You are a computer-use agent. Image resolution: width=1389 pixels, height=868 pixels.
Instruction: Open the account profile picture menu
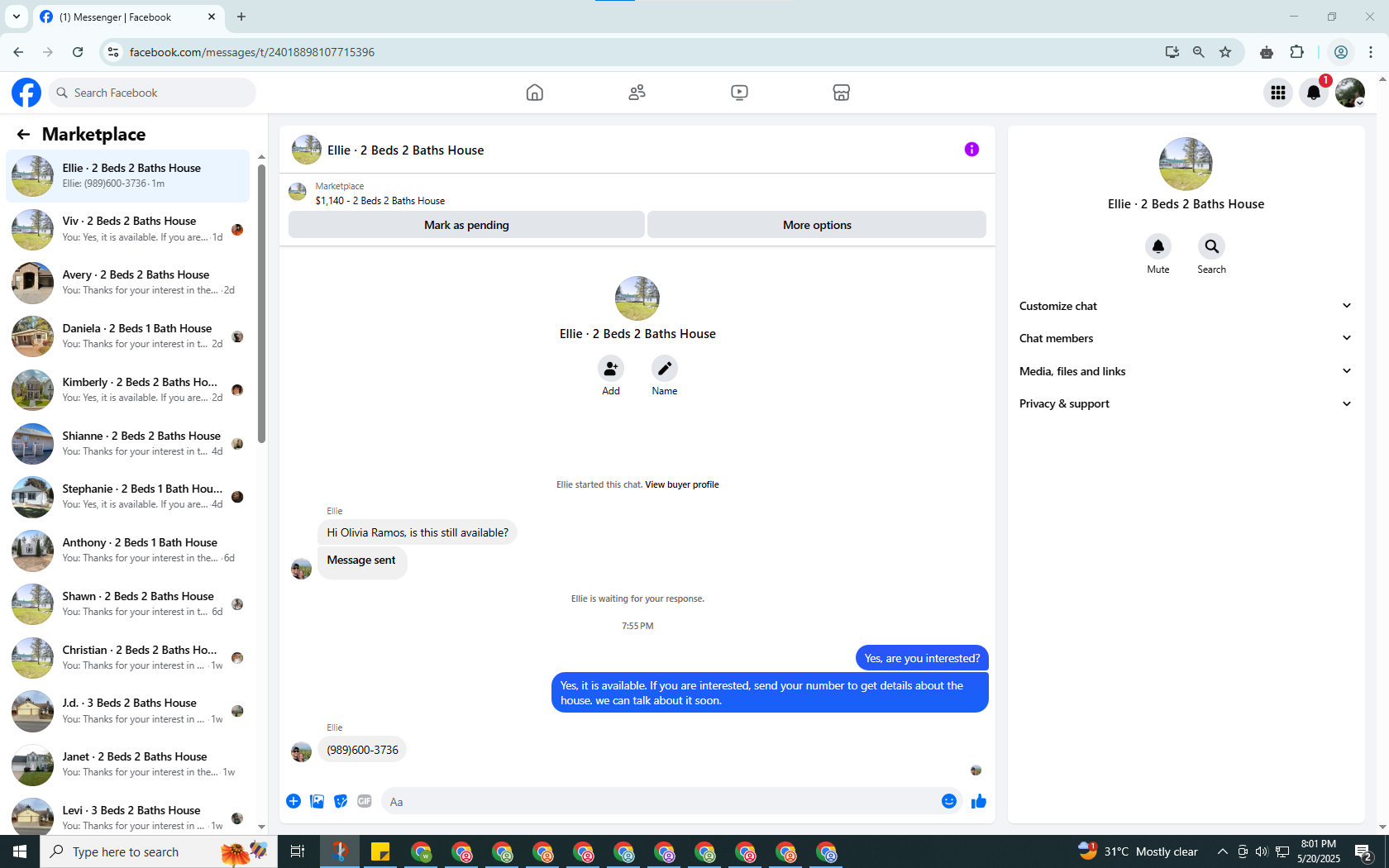tap(1350, 93)
